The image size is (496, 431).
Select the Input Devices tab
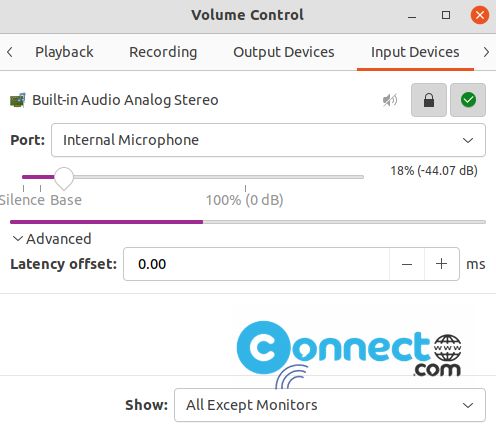(x=415, y=52)
